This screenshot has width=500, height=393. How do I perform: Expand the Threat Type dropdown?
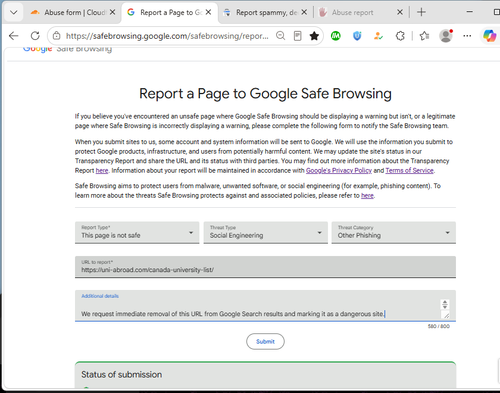[x=266, y=233]
